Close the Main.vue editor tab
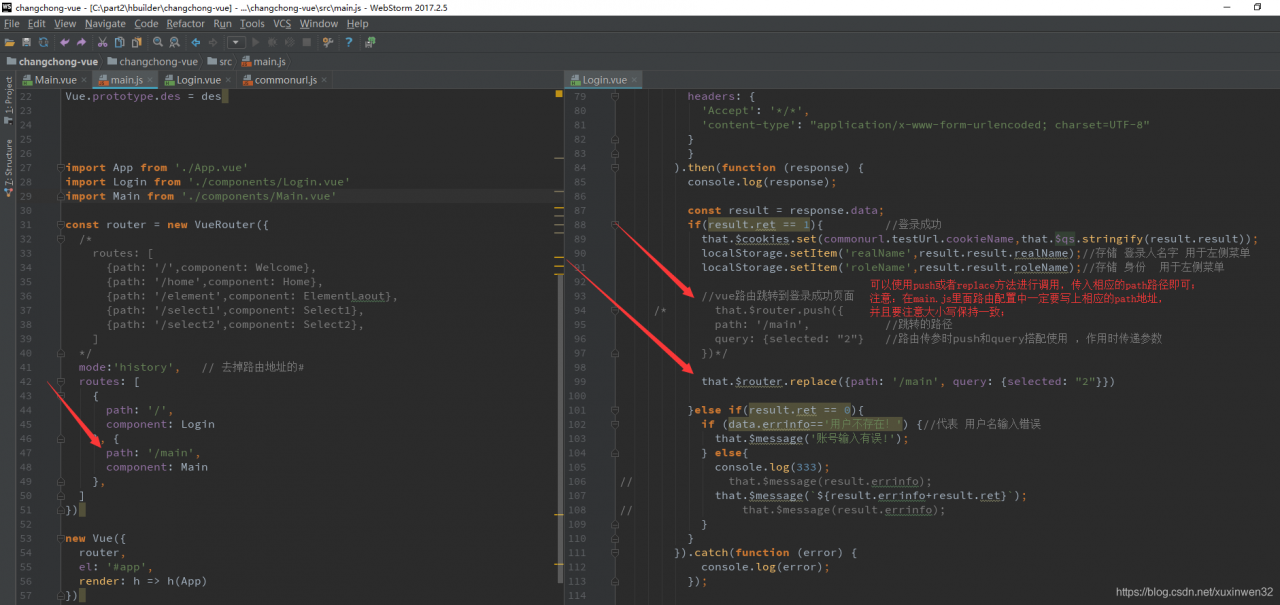The height and width of the screenshot is (605, 1280). (84, 80)
